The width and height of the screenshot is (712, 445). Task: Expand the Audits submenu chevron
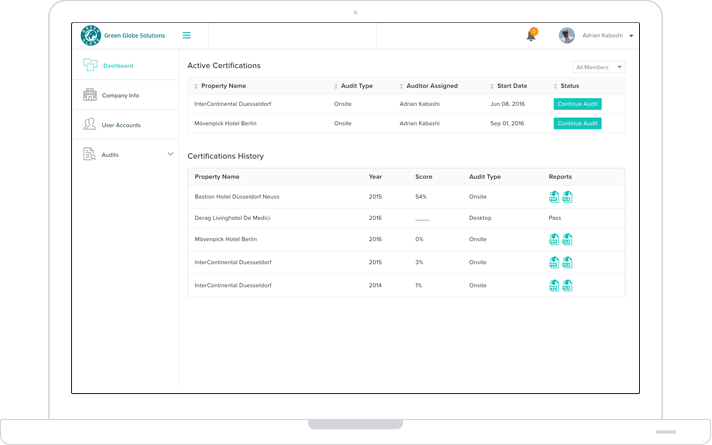(x=170, y=154)
